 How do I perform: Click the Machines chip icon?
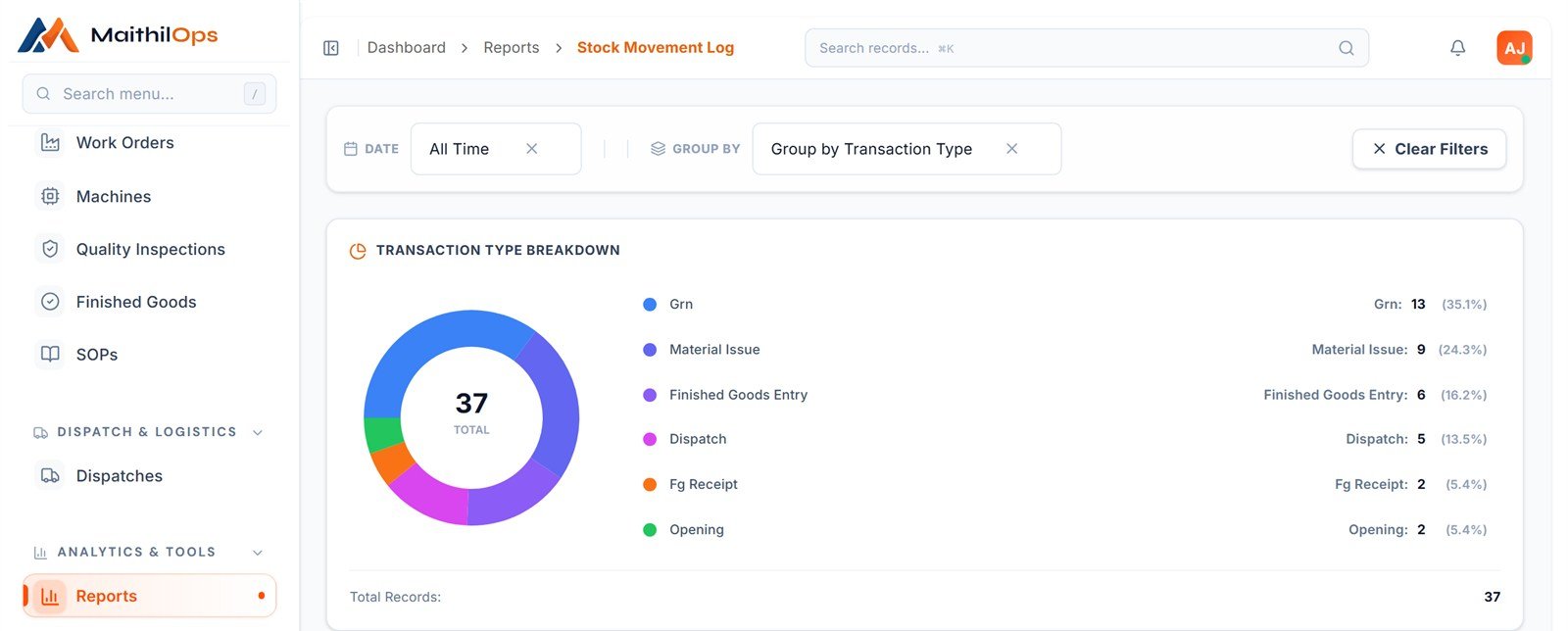(x=50, y=196)
